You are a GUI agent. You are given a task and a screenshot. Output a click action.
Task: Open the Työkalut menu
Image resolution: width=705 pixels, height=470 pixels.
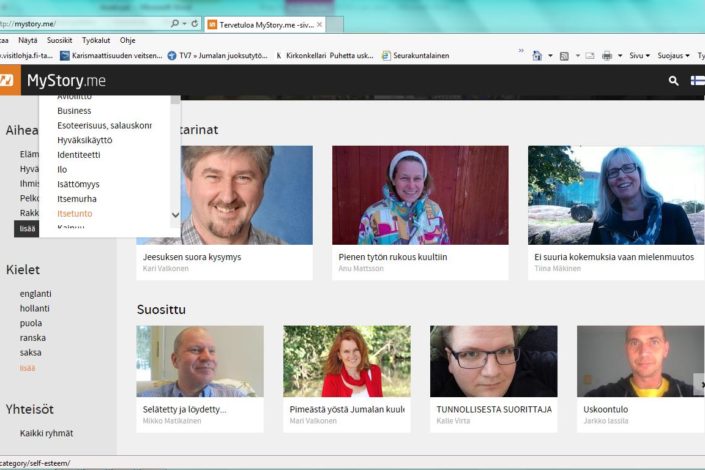click(x=96, y=40)
